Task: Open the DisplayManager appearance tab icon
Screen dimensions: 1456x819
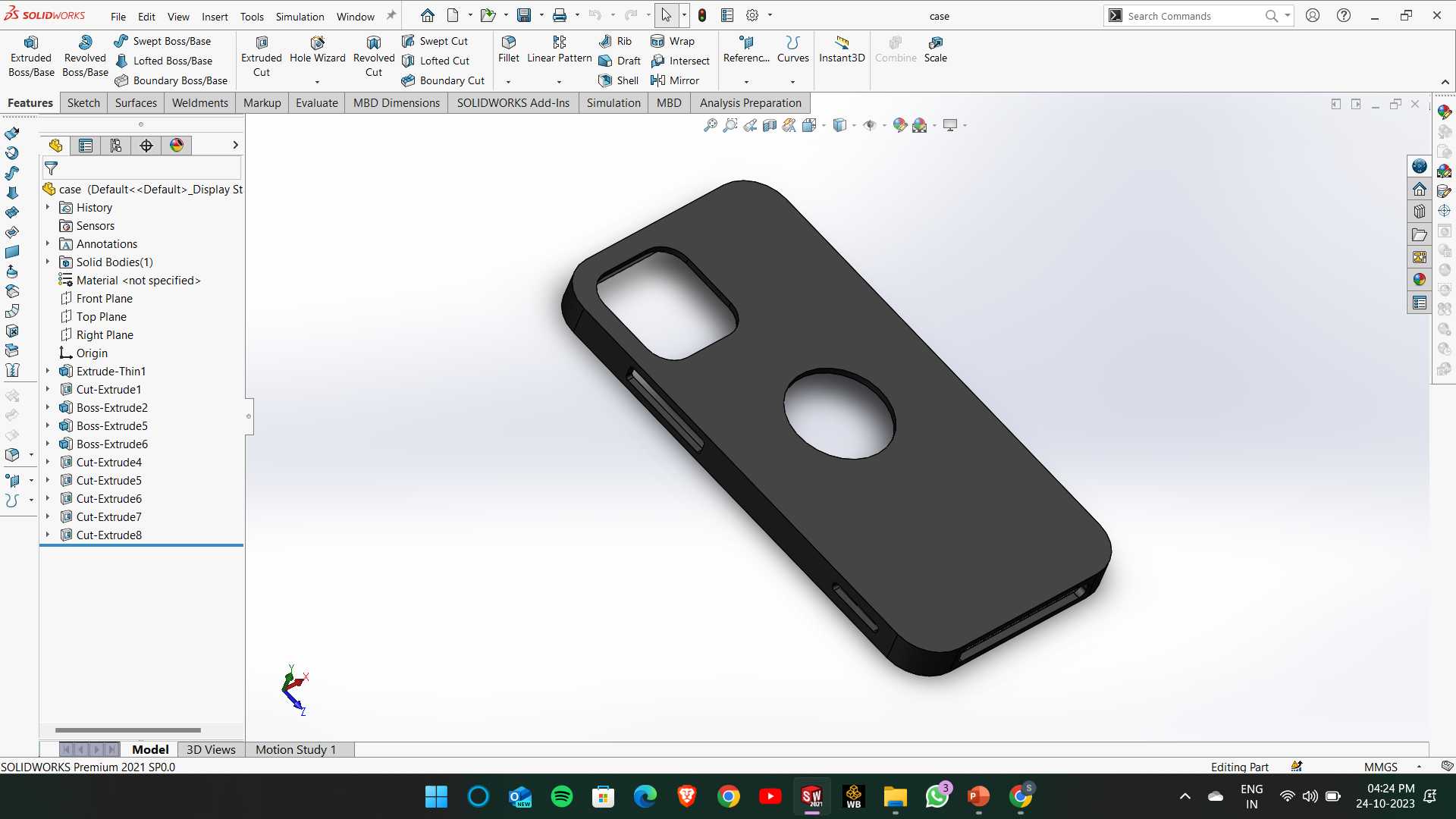Action: tap(177, 146)
